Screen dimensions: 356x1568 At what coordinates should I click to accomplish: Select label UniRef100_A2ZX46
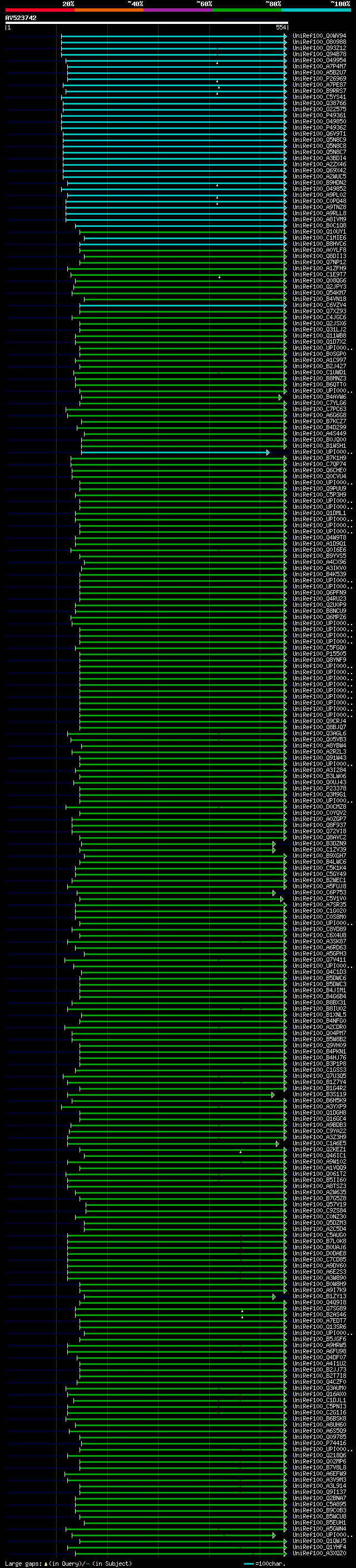pyautogui.click(x=319, y=164)
